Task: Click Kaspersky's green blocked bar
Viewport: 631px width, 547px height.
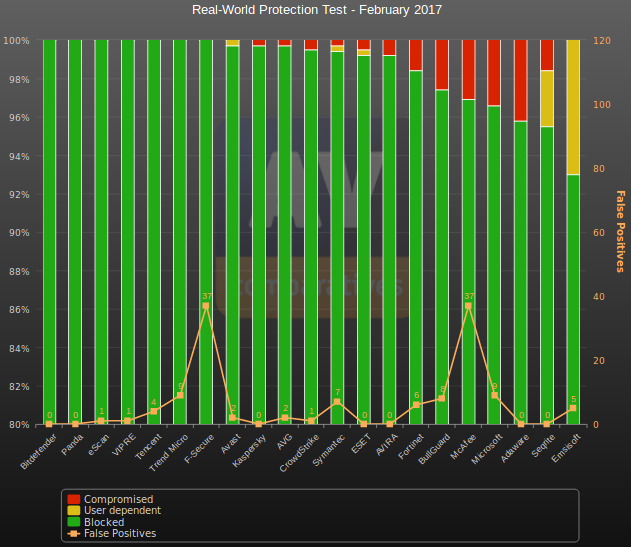Action: coord(259,235)
